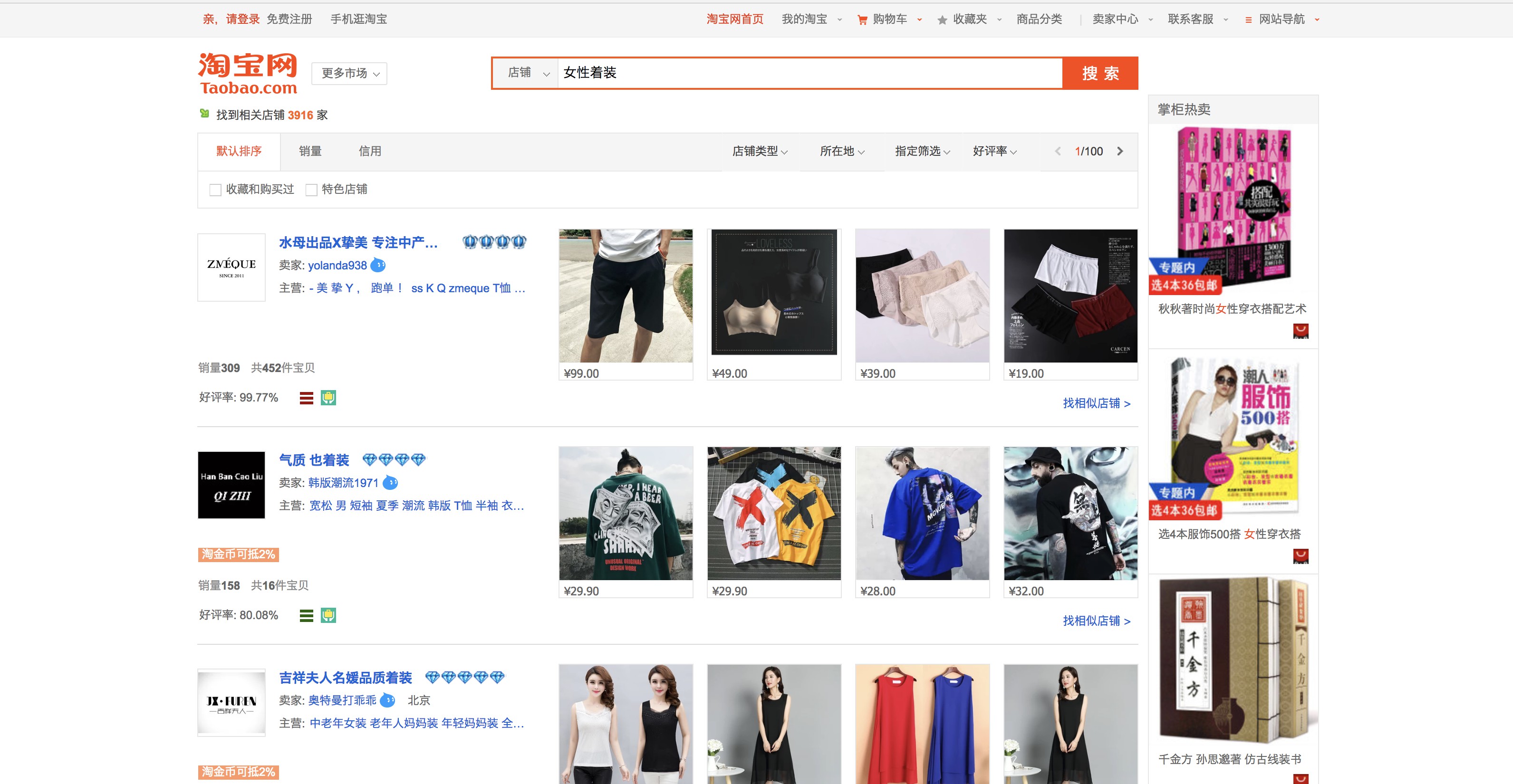1513x784 pixels.
Task: Open the 指定筛选 filter dropdown
Action: coord(922,151)
